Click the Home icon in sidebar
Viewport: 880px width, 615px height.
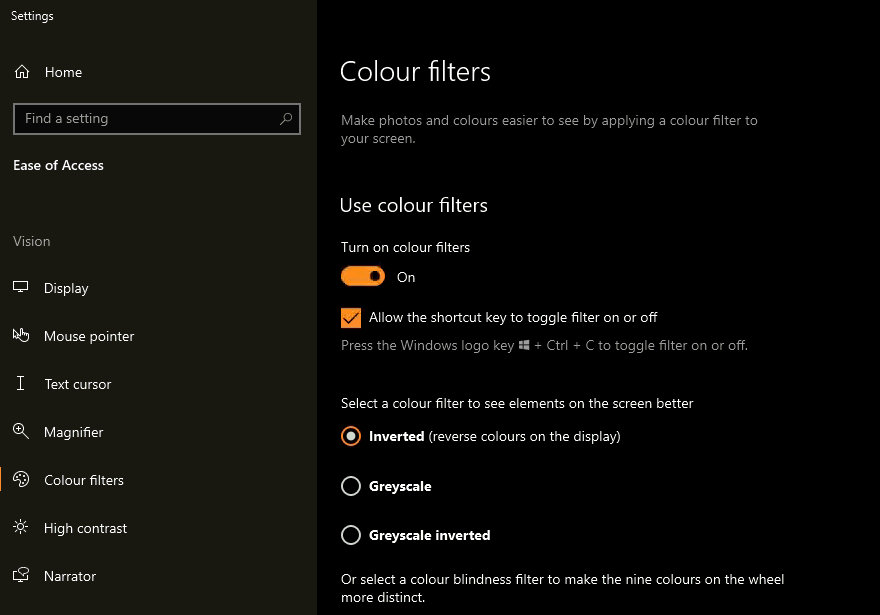(x=22, y=72)
